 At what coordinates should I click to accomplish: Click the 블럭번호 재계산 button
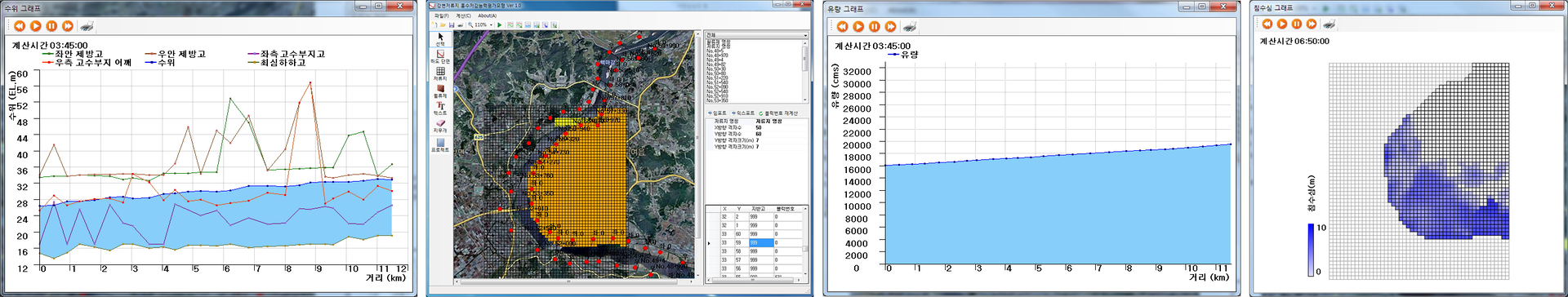[x=778, y=113]
